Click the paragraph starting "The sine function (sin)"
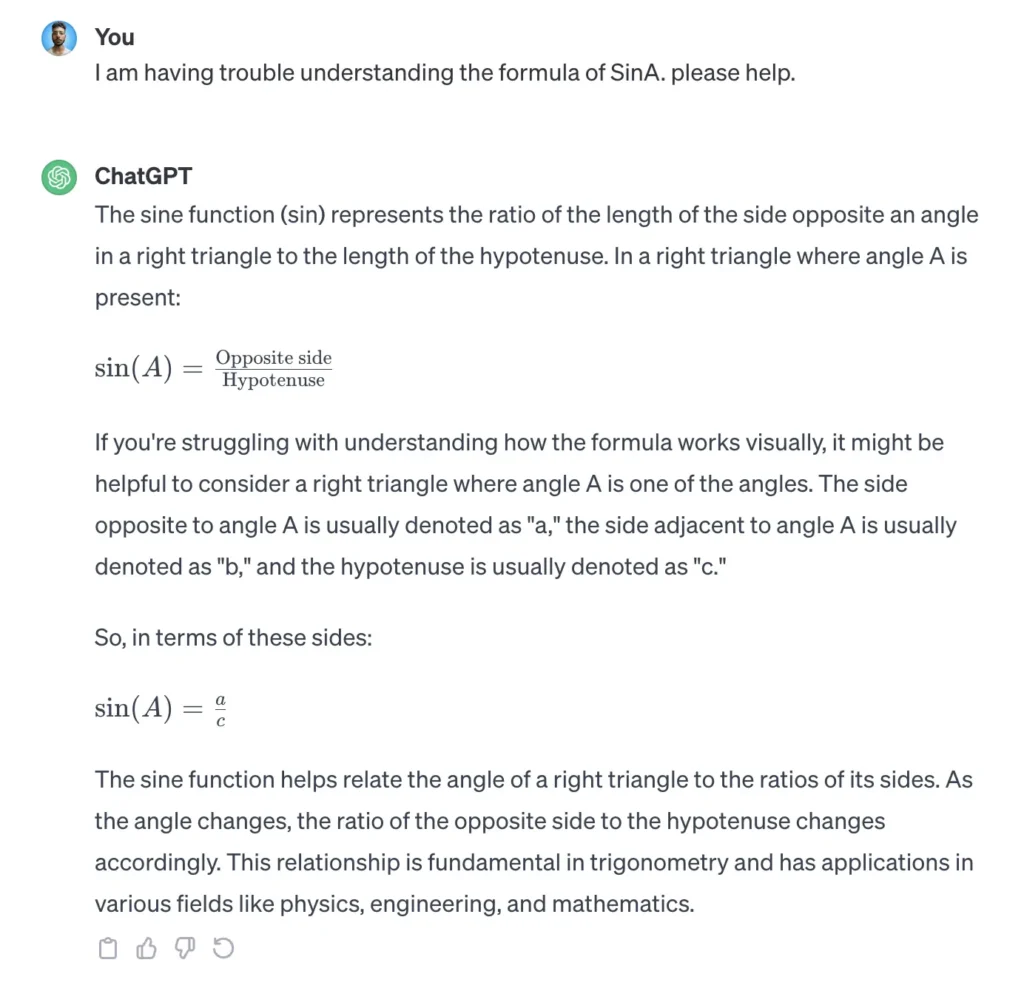Screen dimensions: 1024x988 point(536,256)
